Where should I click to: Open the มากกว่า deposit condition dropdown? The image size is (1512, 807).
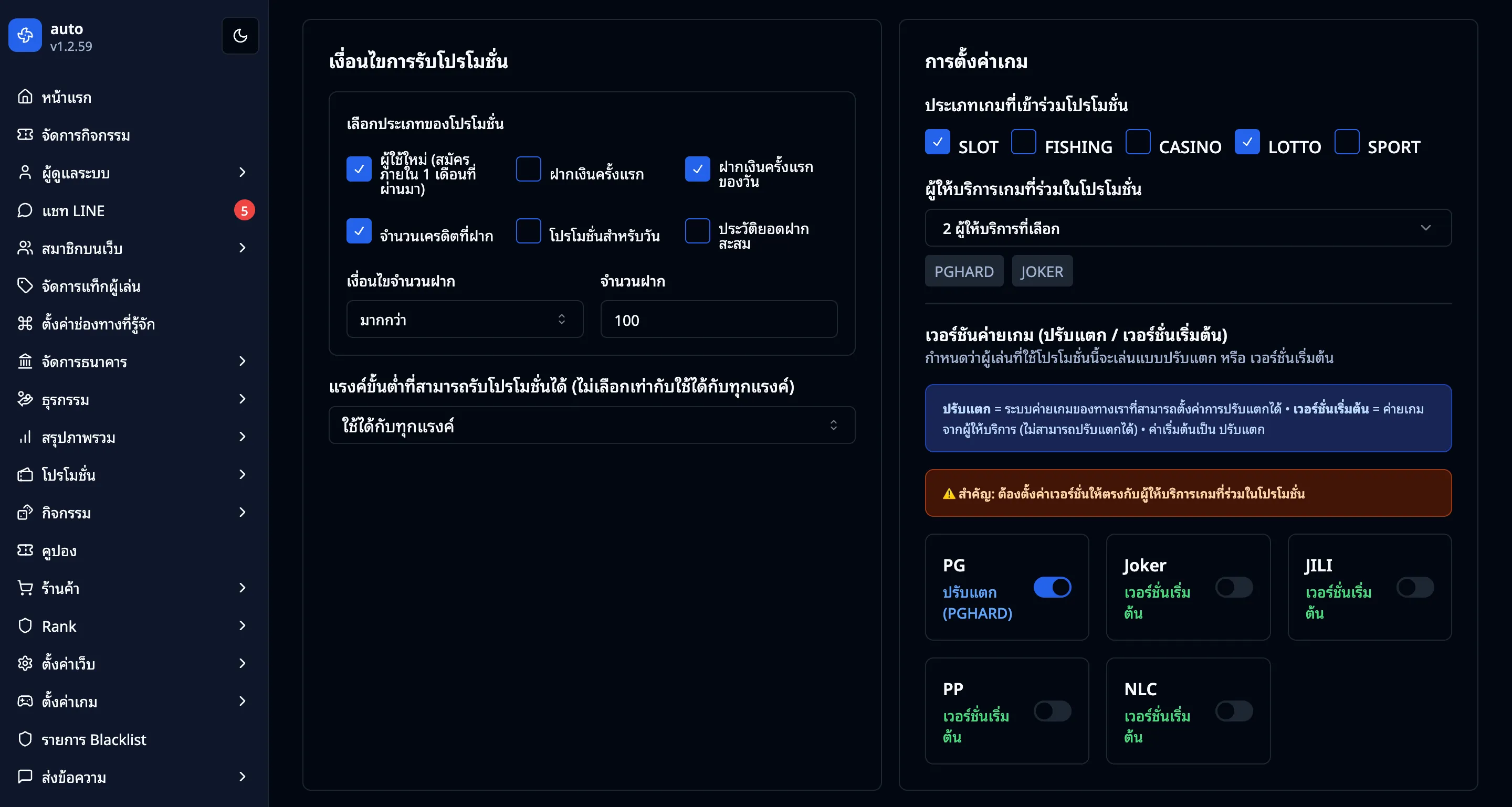pyautogui.click(x=464, y=320)
